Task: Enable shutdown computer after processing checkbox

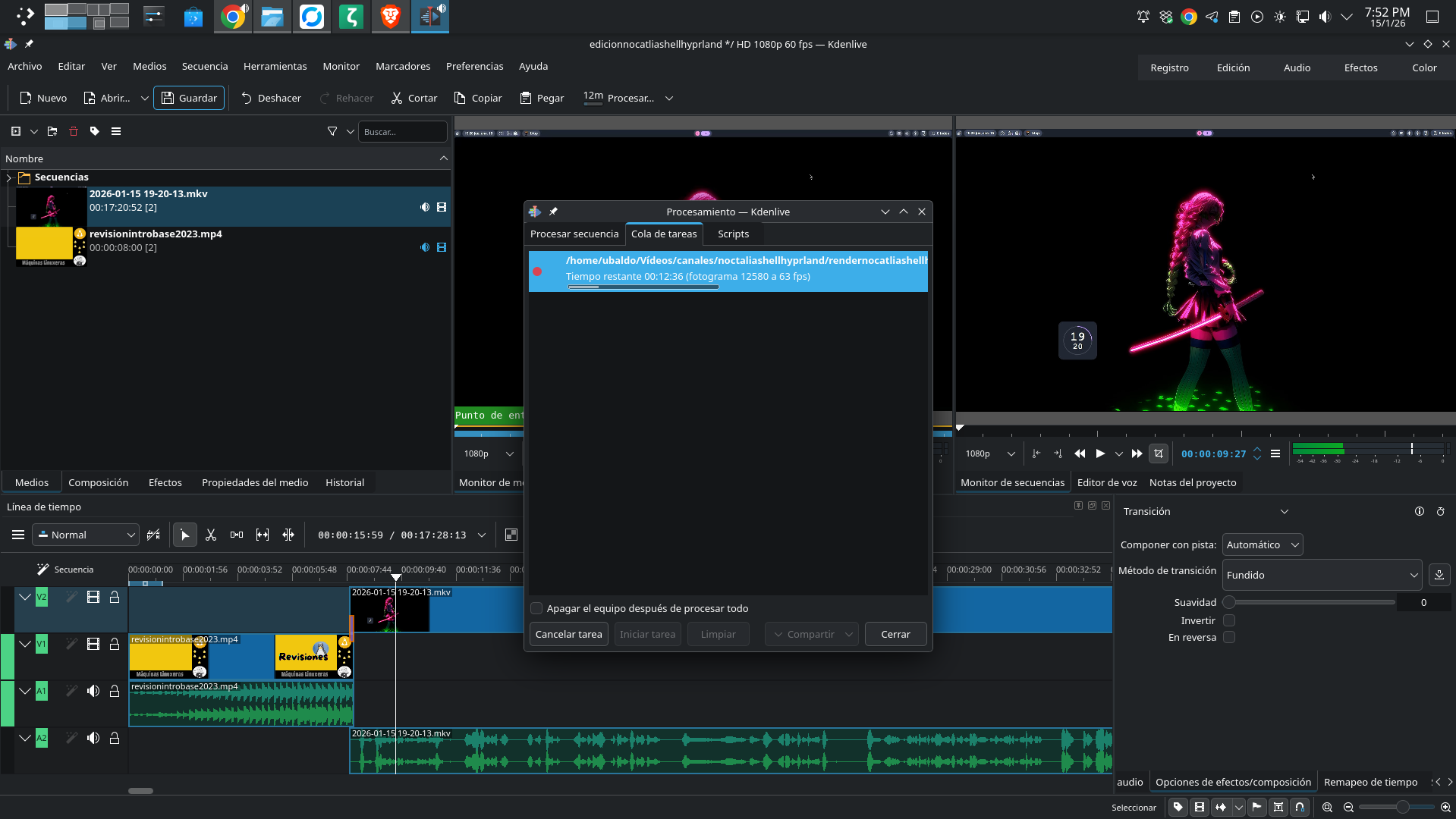Action: 537,608
